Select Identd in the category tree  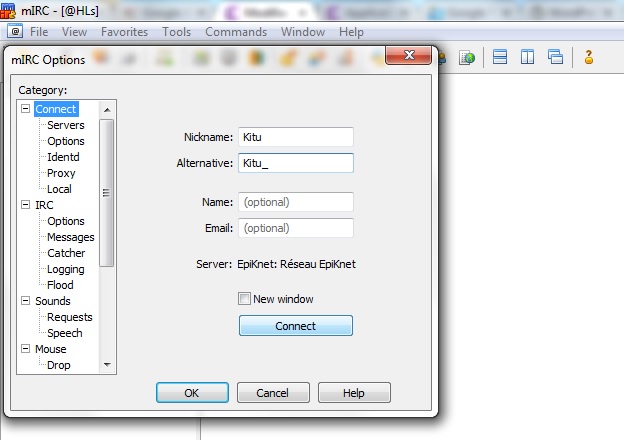tap(63, 157)
